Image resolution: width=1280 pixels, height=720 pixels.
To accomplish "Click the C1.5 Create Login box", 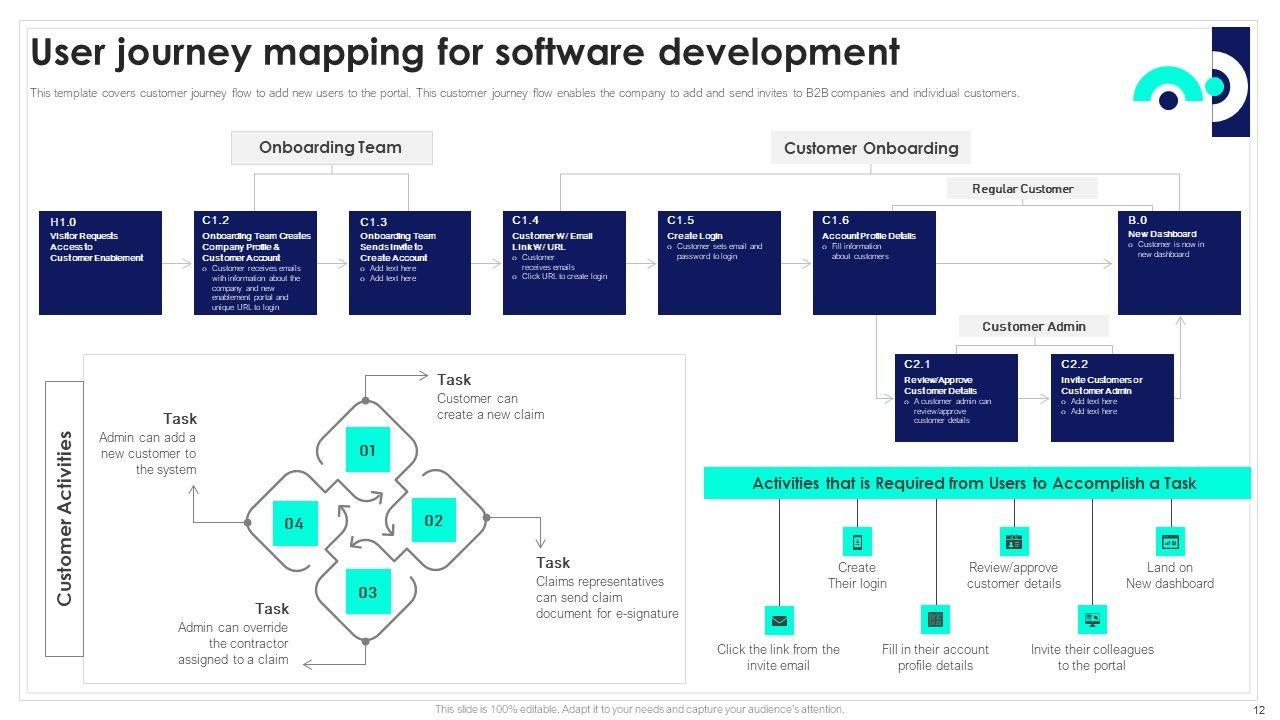I will point(719,263).
